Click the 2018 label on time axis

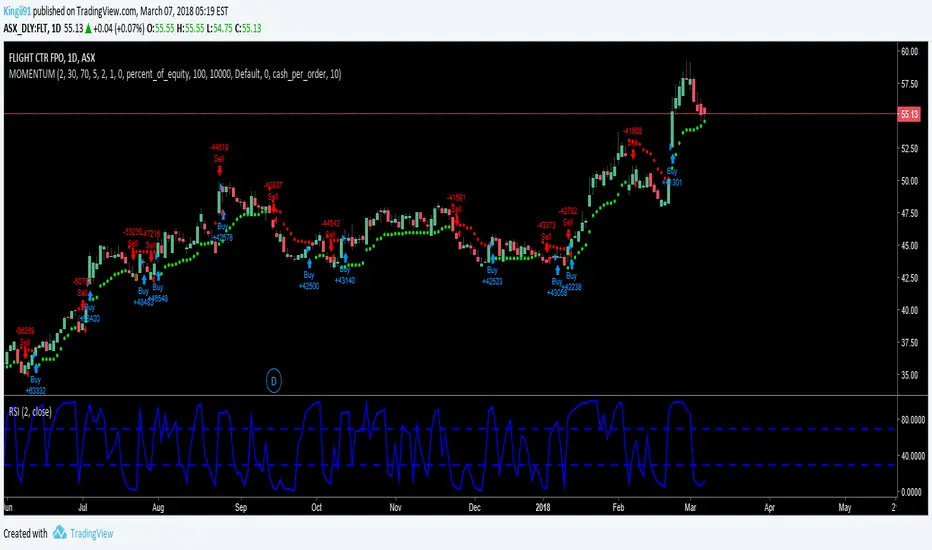(543, 507)
